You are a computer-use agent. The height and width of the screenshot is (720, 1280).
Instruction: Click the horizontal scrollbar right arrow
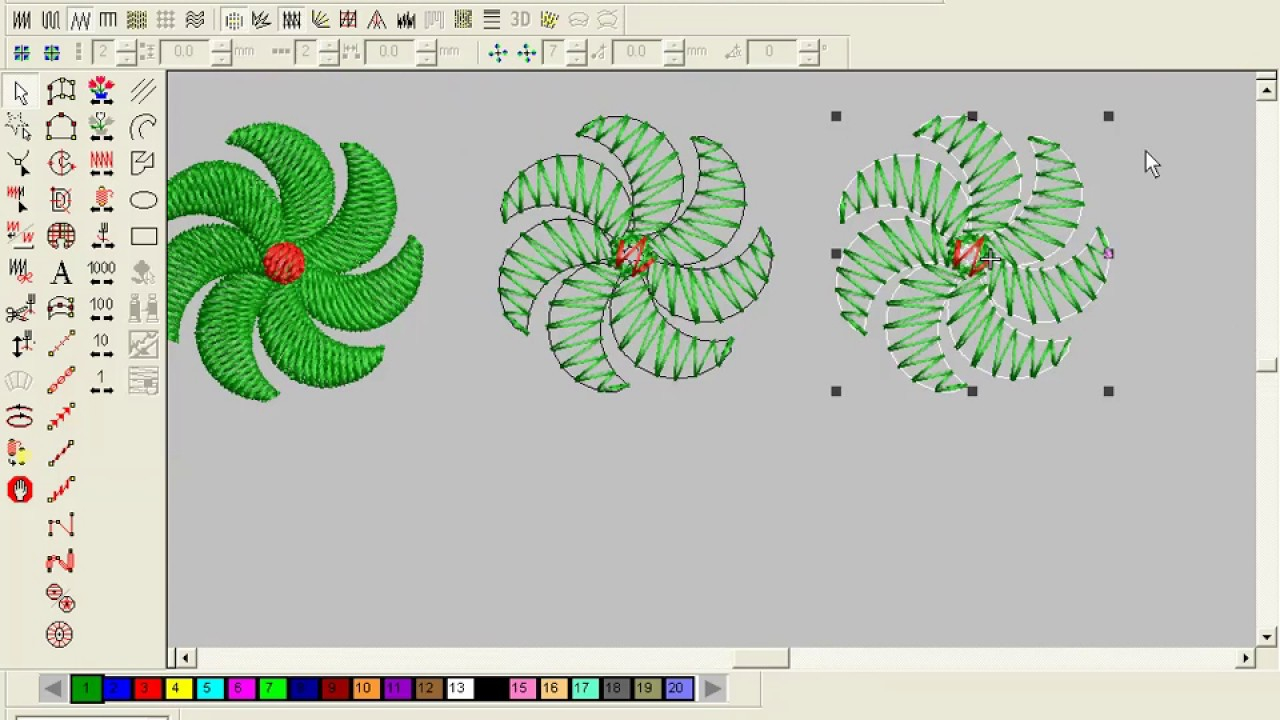[1246, 658]
